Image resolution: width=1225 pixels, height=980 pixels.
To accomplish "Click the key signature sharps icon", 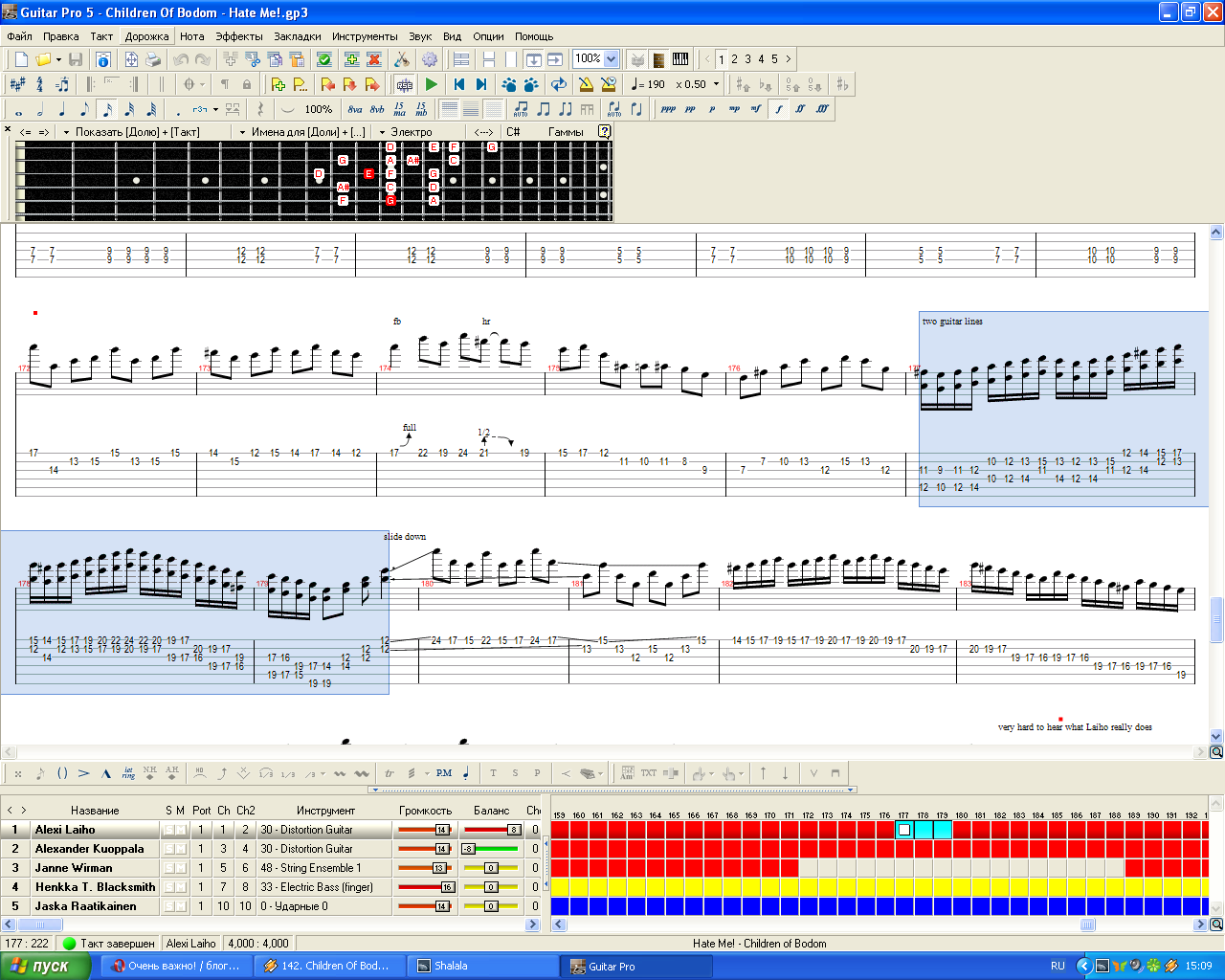I will [17, 84].
